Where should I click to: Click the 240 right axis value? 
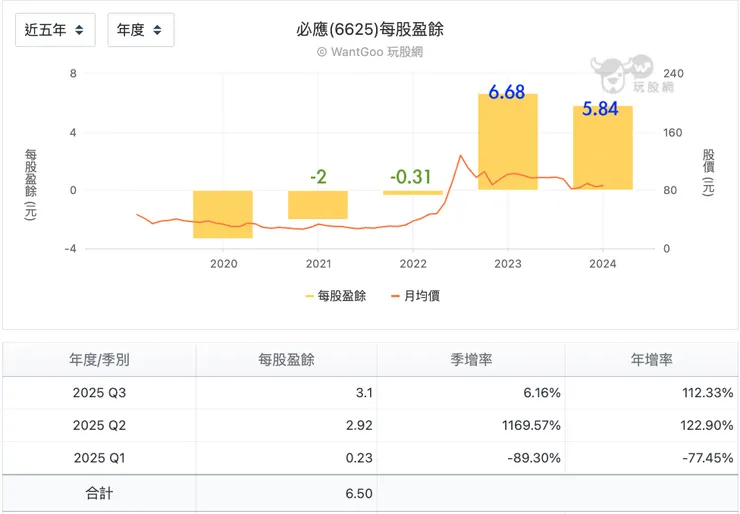[x=673, y=74]
